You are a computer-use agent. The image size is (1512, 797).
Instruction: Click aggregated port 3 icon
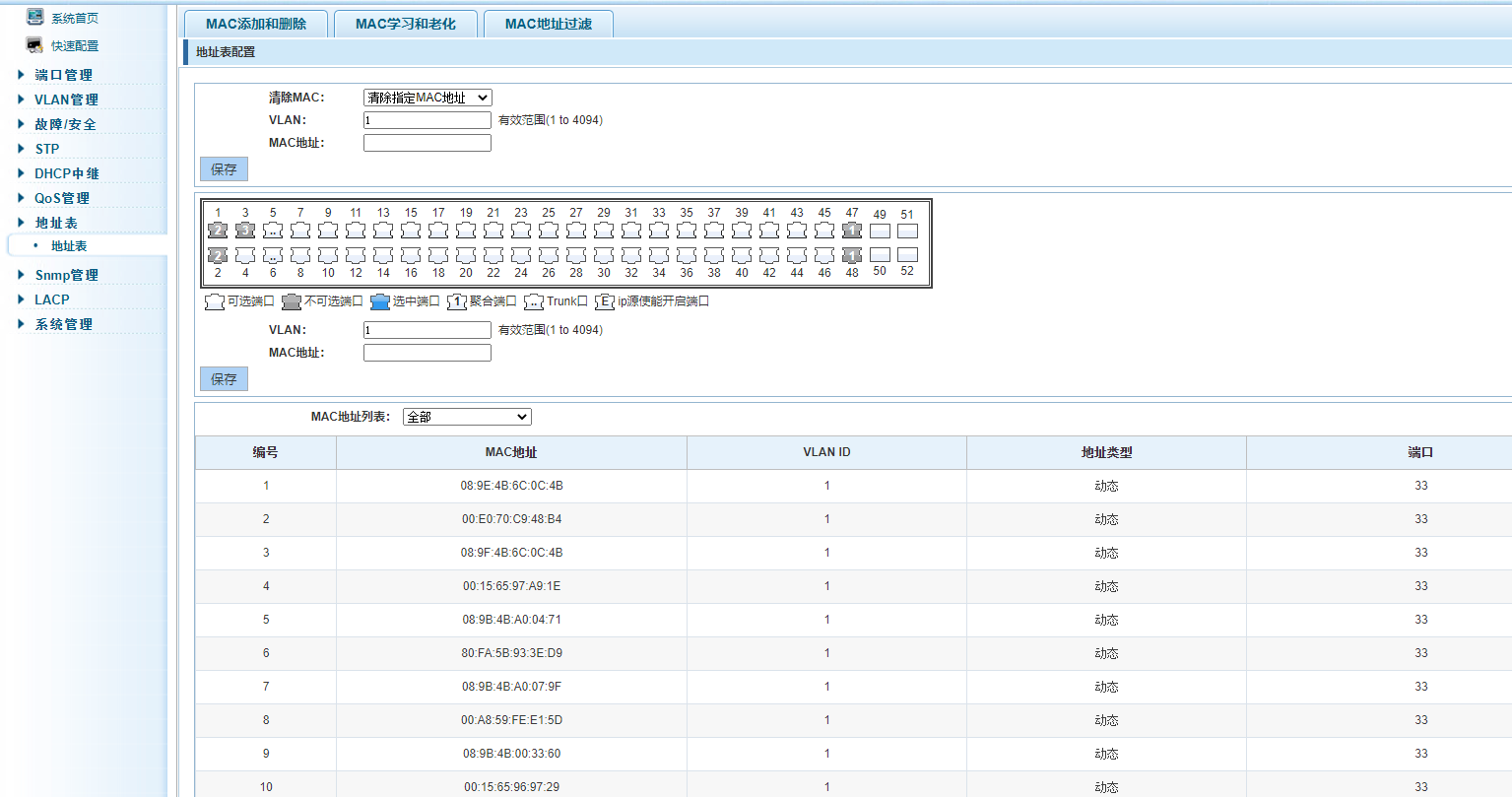click(245, 231)
